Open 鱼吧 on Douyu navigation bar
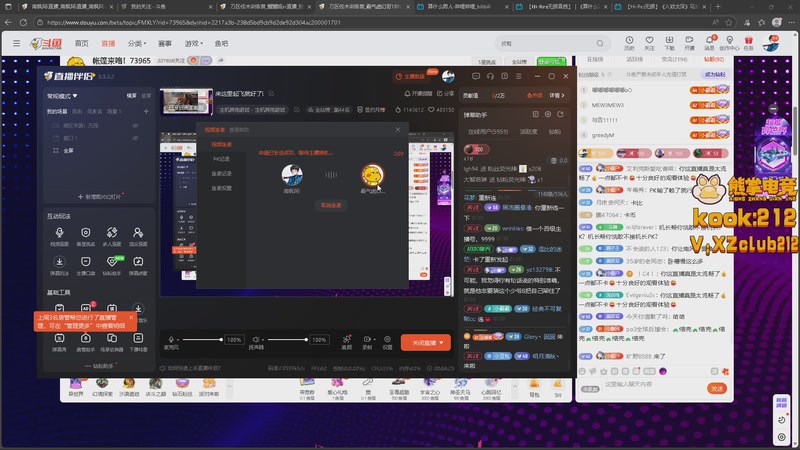Screen dimensions: 800x450 (221, 43)
